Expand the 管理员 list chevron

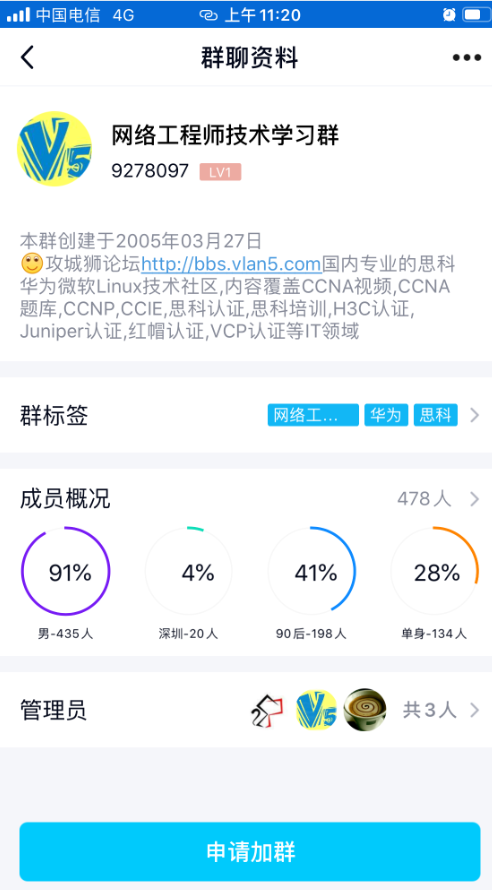(x=475, y=710)
